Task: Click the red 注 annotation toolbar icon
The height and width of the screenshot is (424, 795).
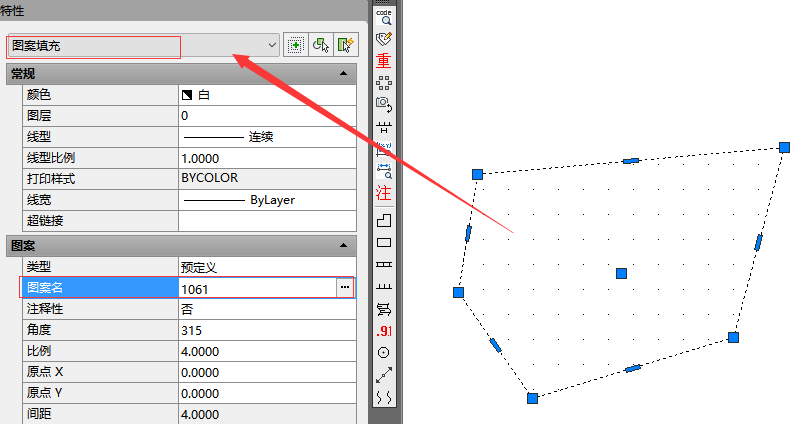Action: click(x=383, y=193)
